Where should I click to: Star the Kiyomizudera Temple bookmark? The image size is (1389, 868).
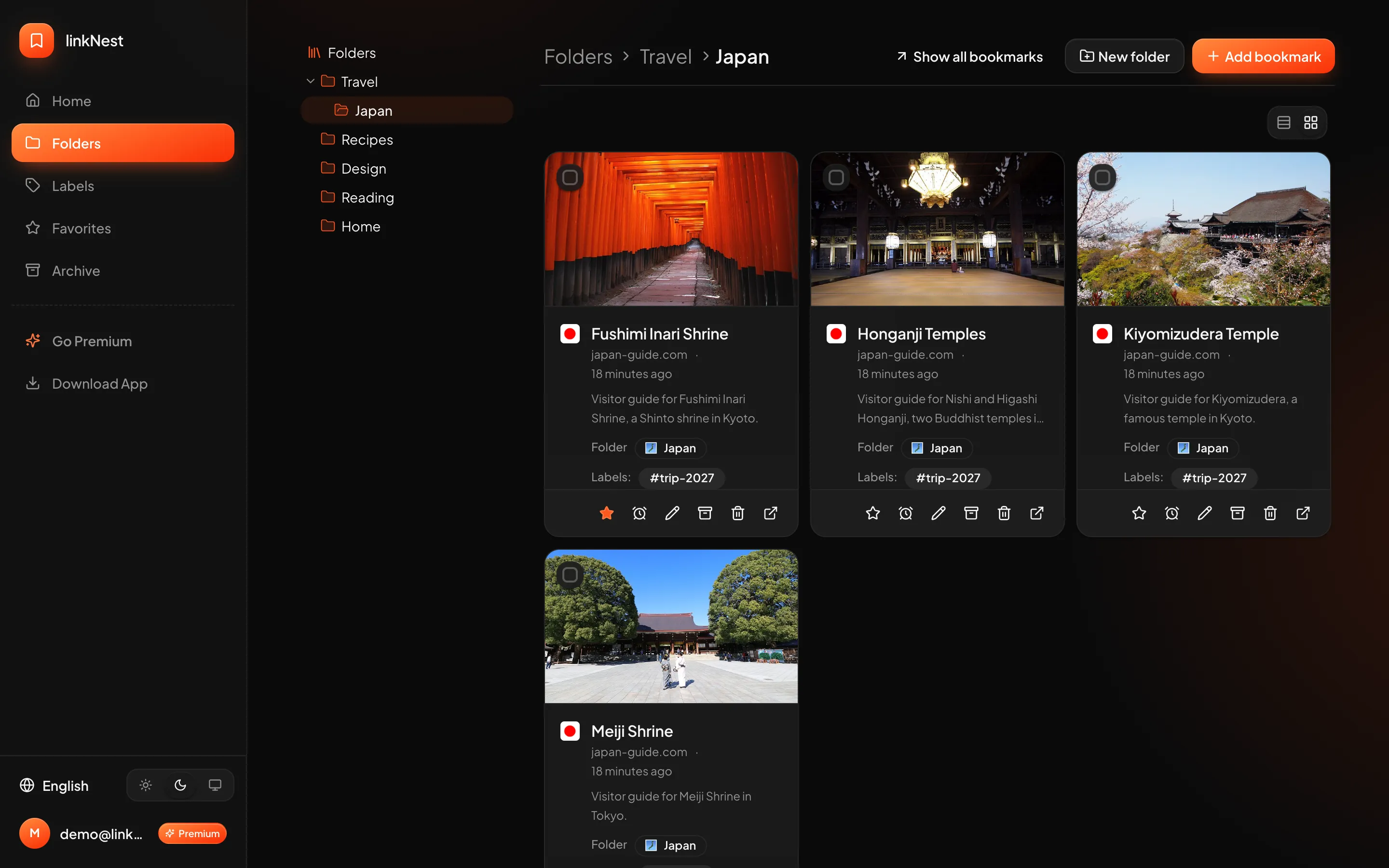coord(1139,513)
